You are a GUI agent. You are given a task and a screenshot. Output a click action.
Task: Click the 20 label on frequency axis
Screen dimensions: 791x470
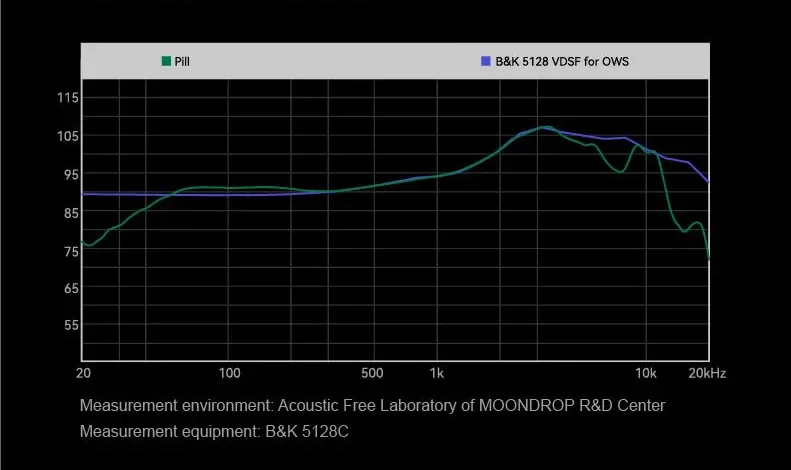[84, 374]
